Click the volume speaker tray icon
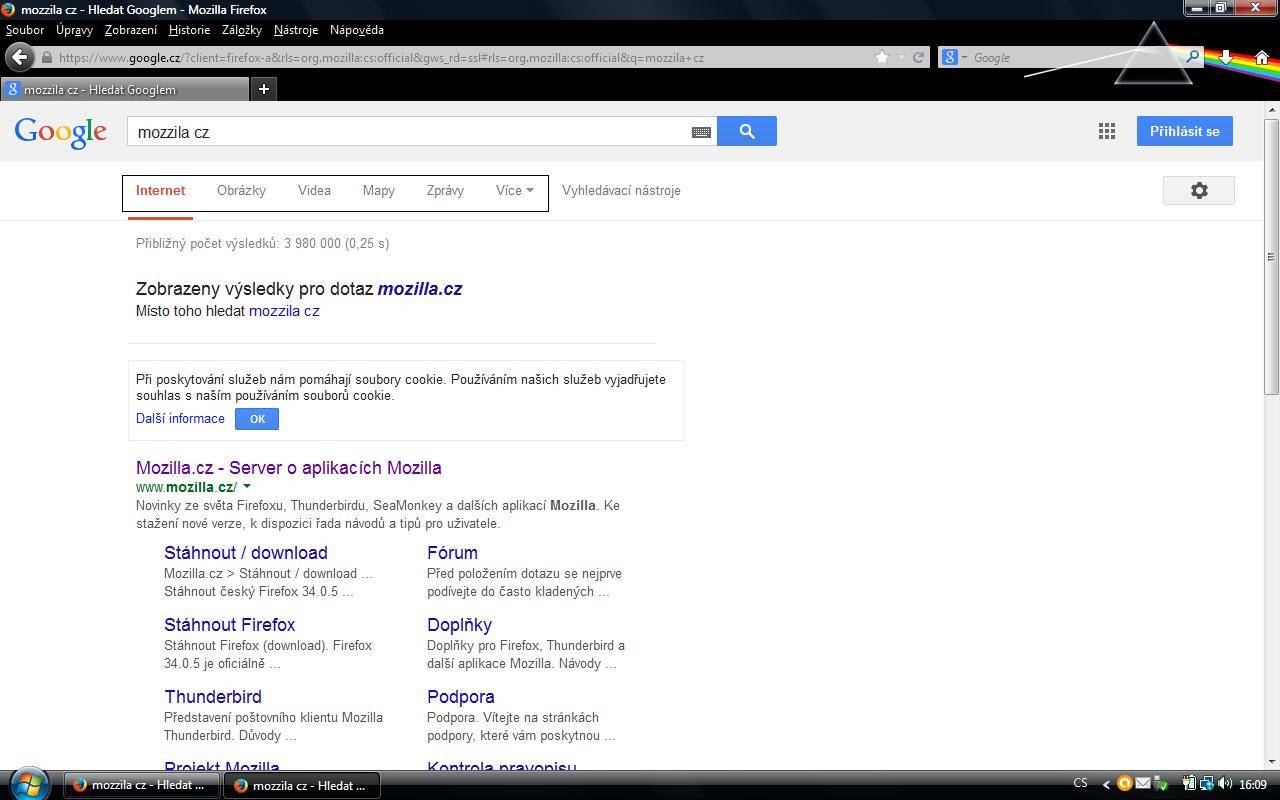Screen dimensions: 1280x800 (x=1225, y=784)
